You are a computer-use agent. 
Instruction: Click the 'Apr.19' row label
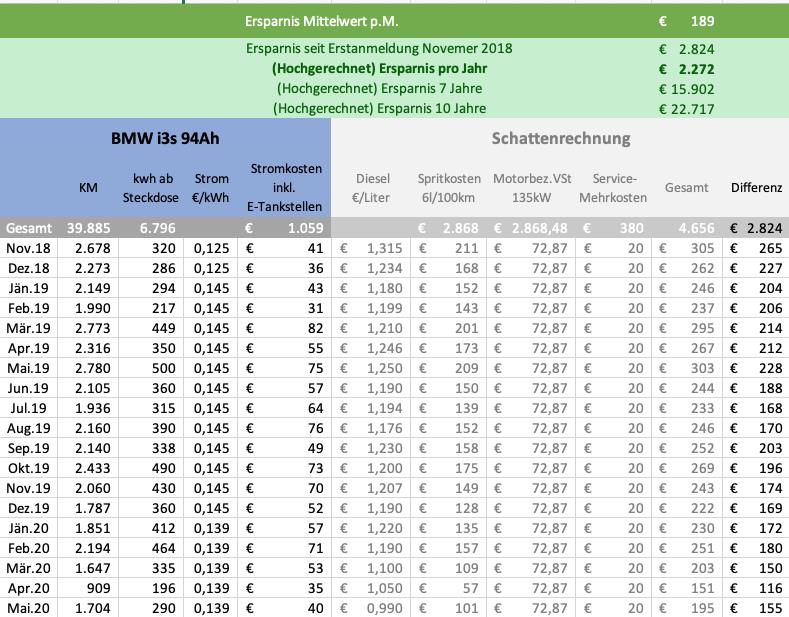[28, 348]
